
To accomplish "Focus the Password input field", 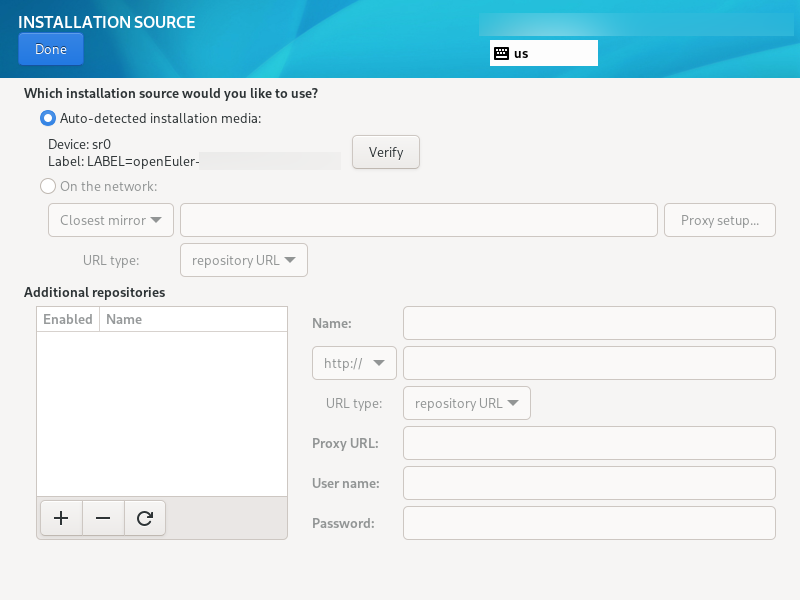I will 589,523.
